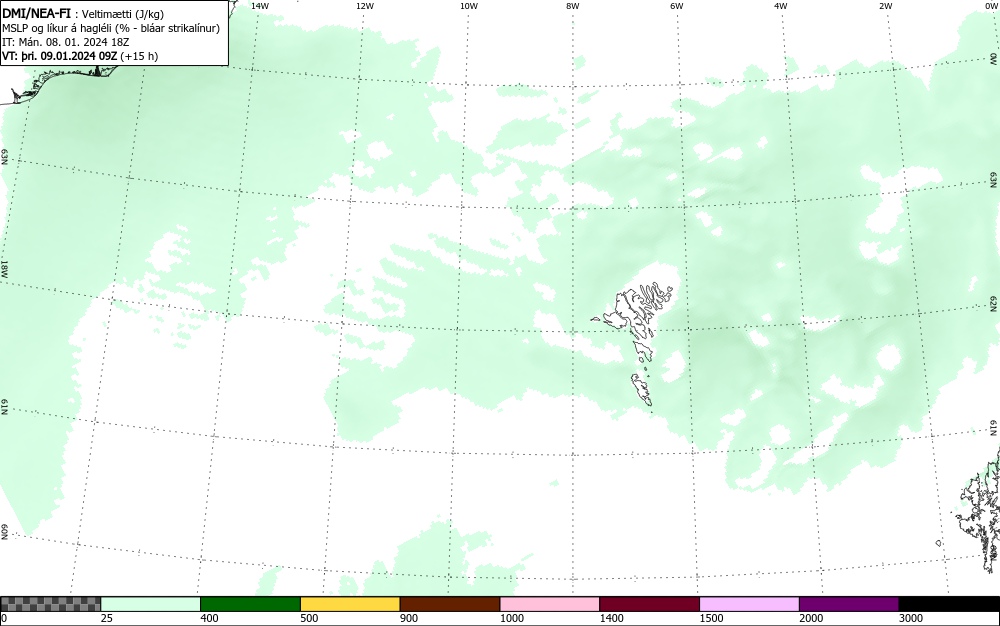
Task: Click the 61N label on left edge
Action: [x=5, y=407]
